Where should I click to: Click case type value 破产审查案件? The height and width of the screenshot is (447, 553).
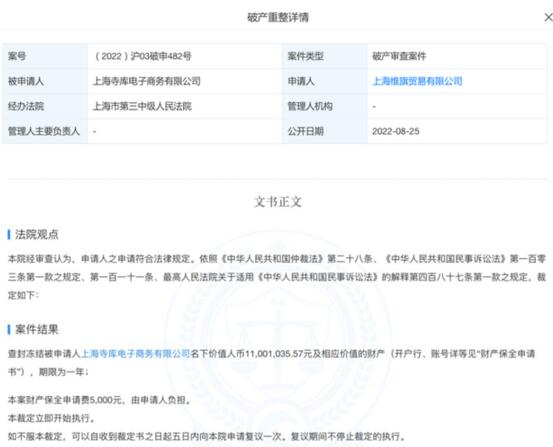point(399,56)
